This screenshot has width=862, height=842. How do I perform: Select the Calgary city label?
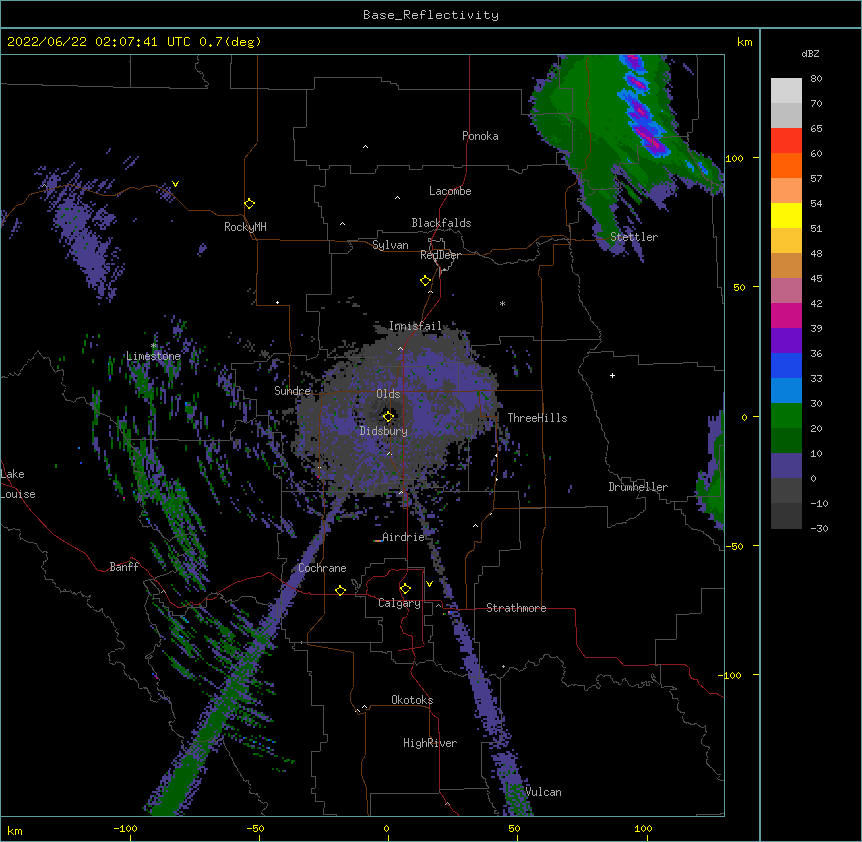[x=399, y=603]
